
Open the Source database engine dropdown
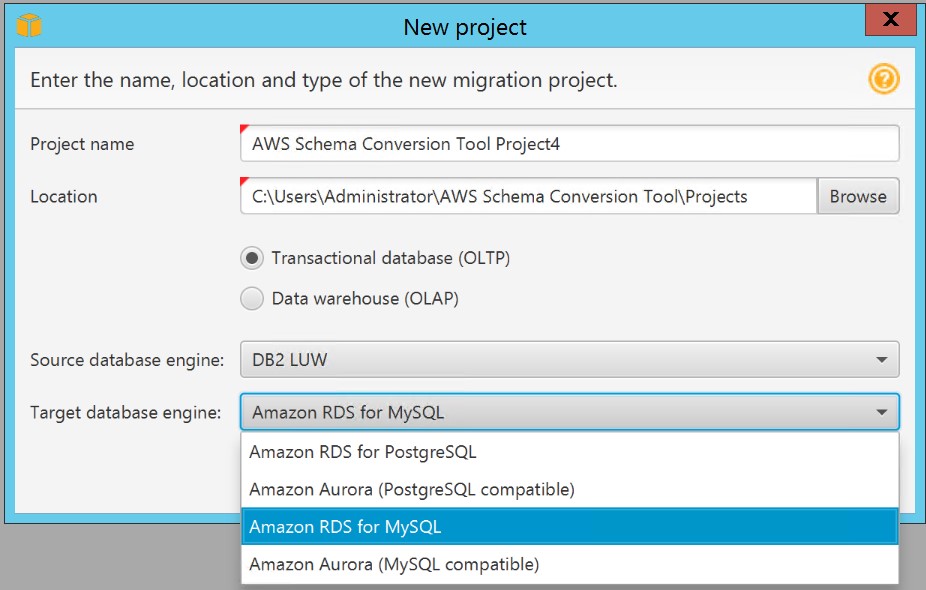(x=569, y=360)
